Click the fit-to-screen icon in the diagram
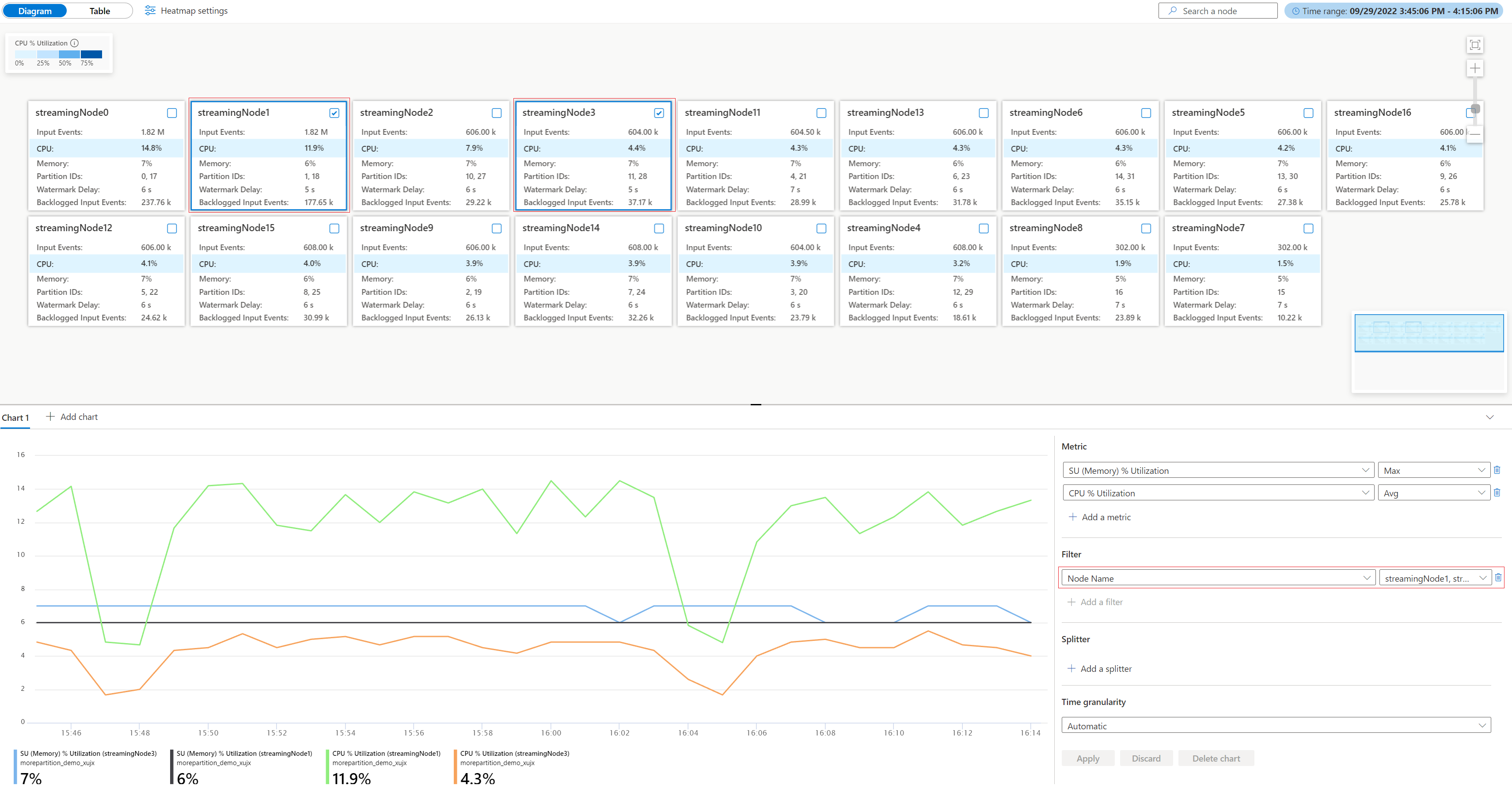Viewport: 1512px width, 785px height. [x=1474, y=45]
